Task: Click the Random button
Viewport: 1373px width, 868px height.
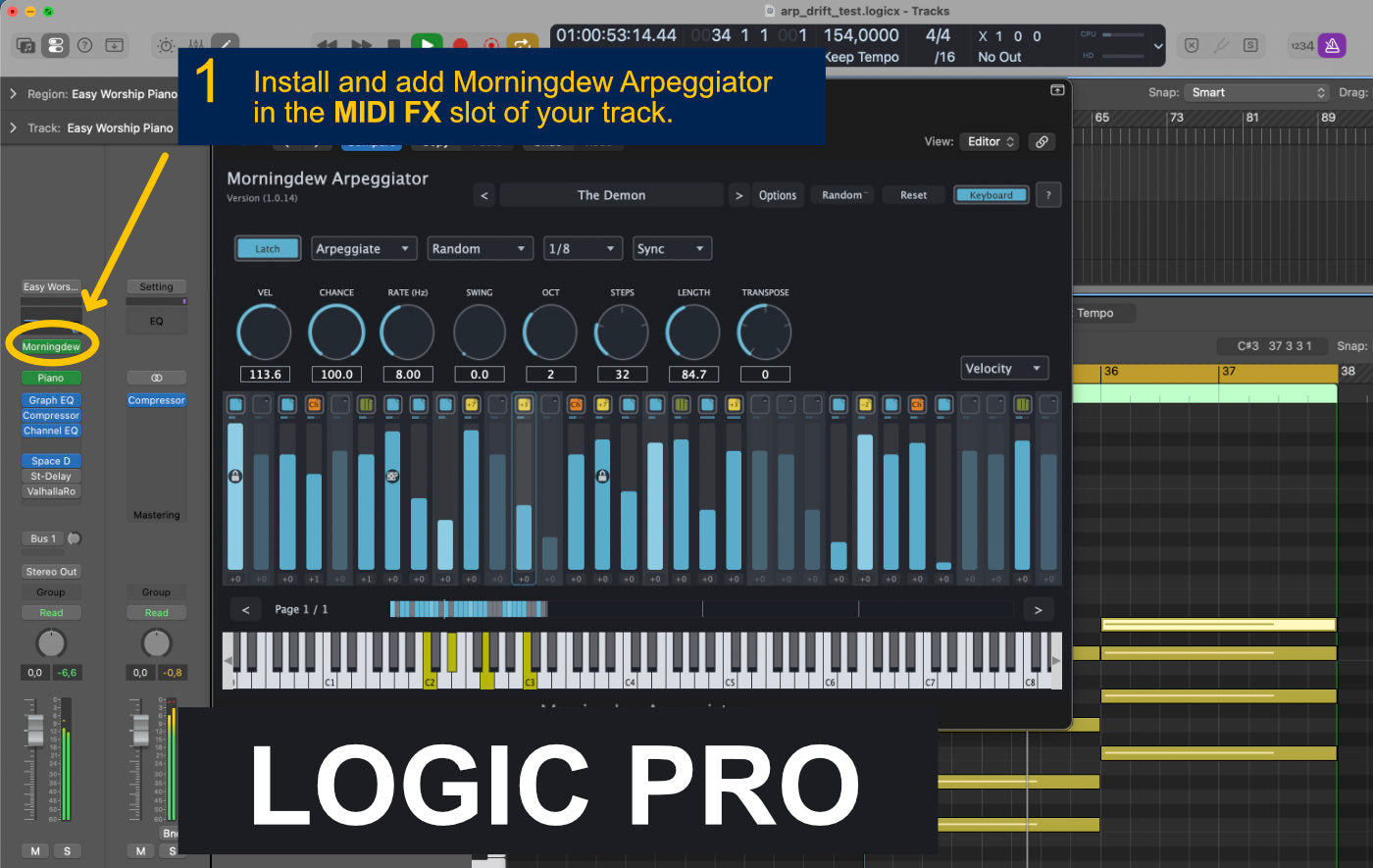Action: [x=842, y=195]
